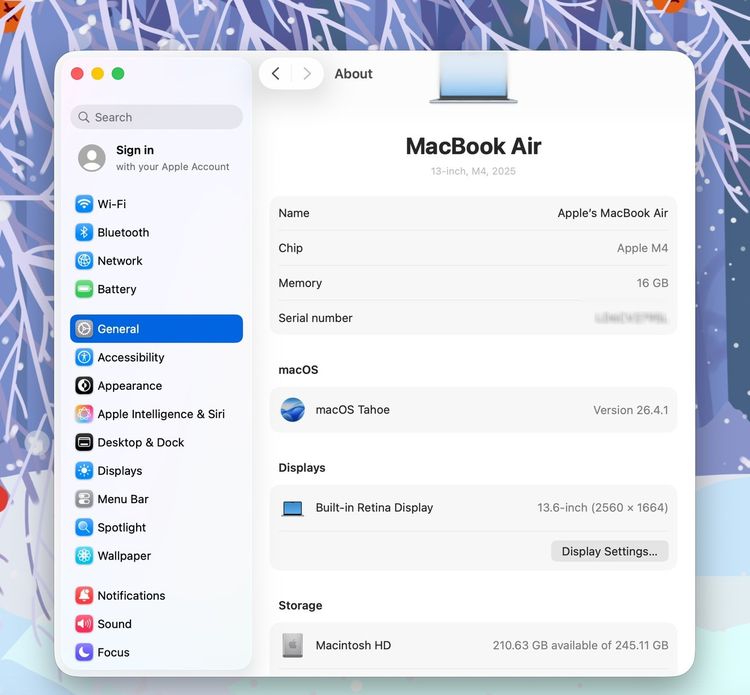Click the Focus moon icon

pos(84,652)
